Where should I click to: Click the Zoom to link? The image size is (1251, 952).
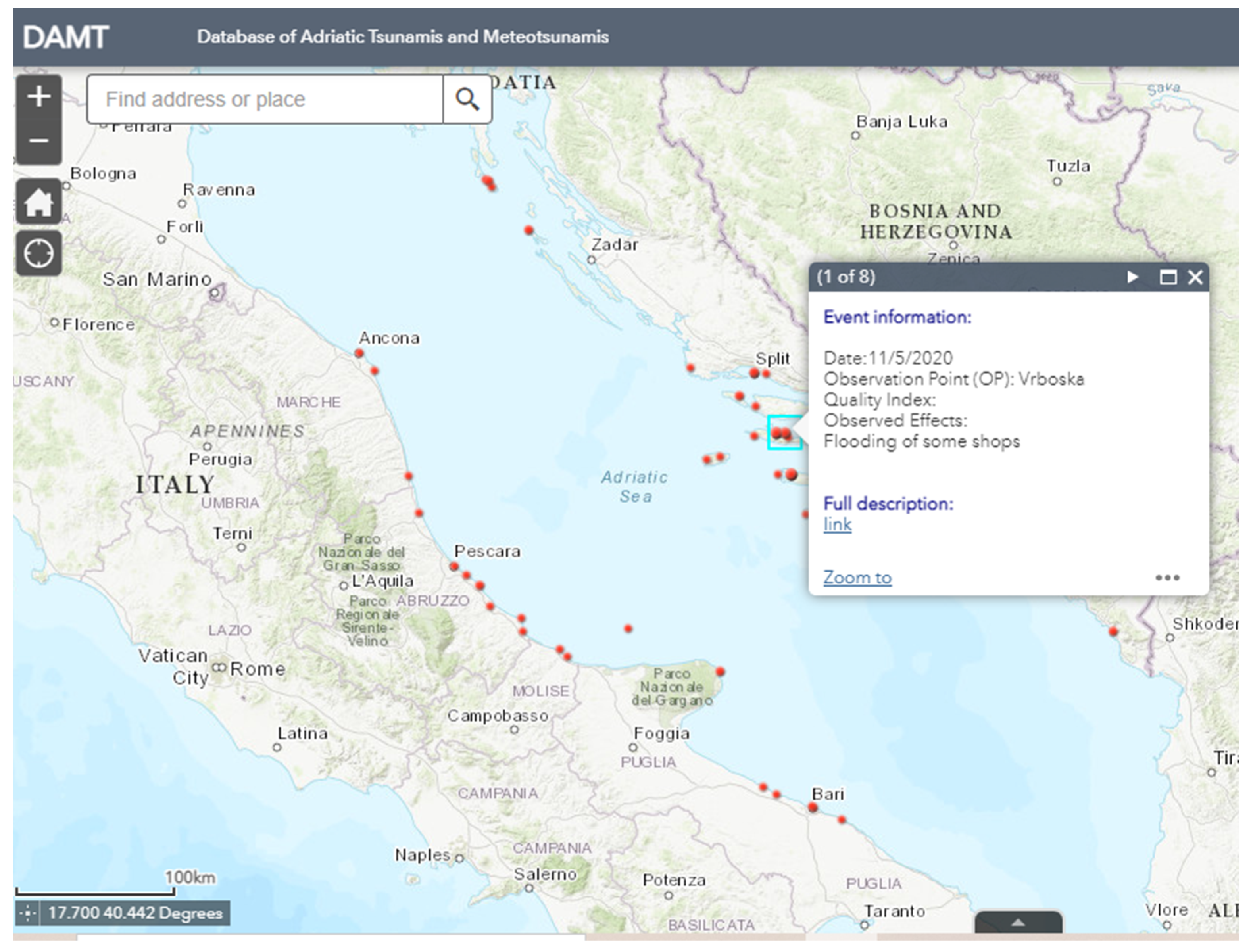tap(857, 578)
